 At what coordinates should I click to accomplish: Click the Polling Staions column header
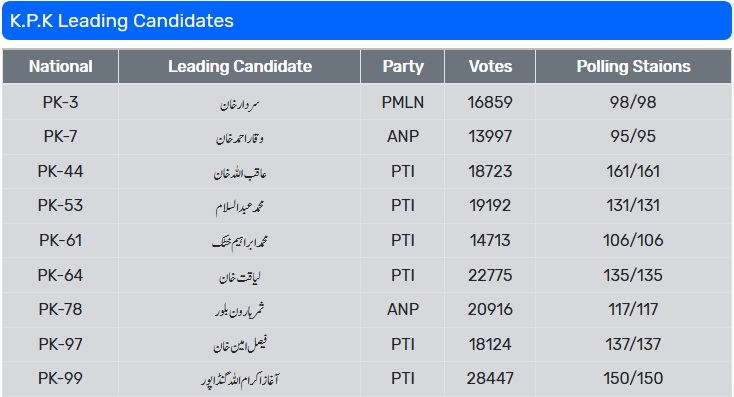click(633, 66)
